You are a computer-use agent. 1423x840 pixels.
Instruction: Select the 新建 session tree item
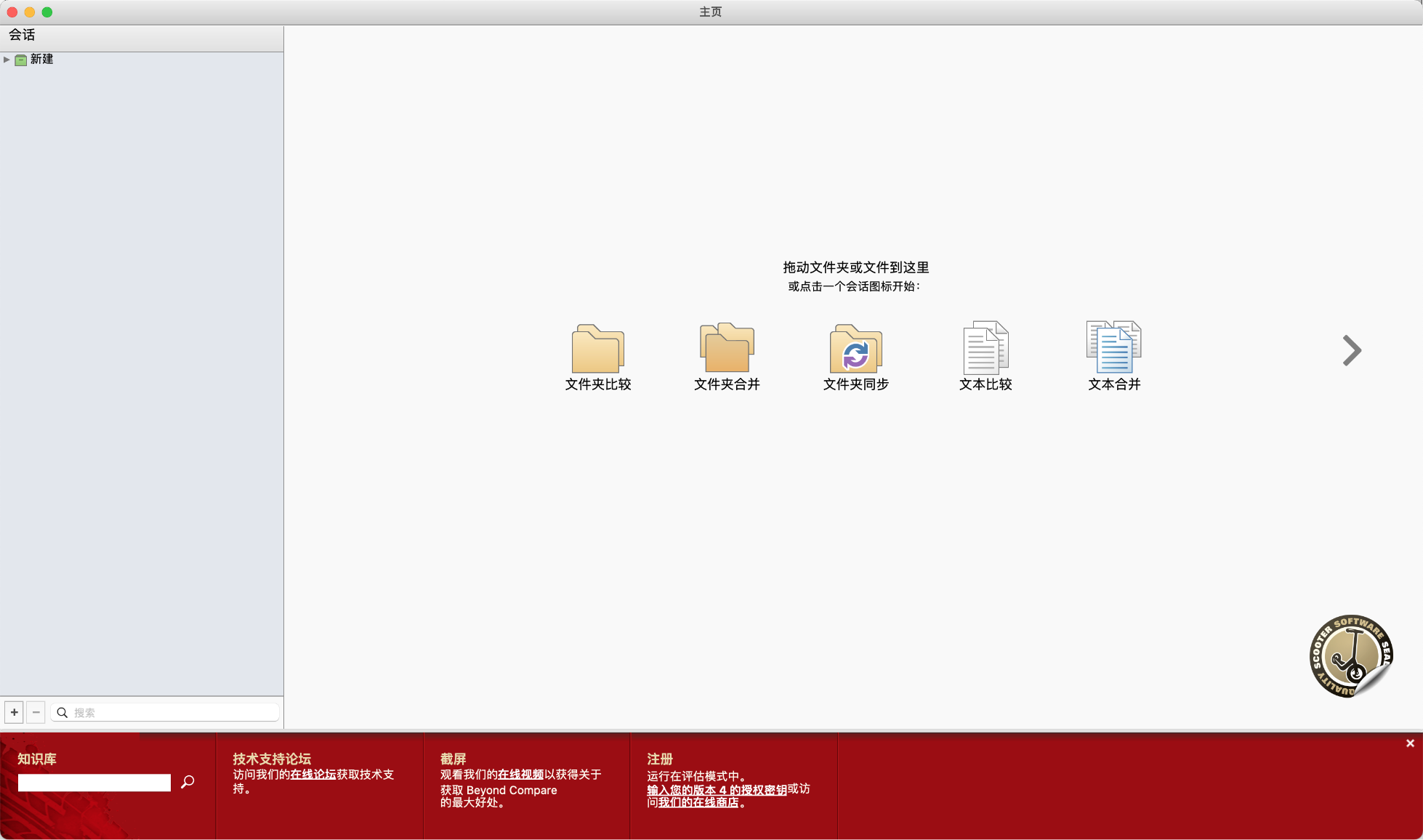[x=41, y=60]
